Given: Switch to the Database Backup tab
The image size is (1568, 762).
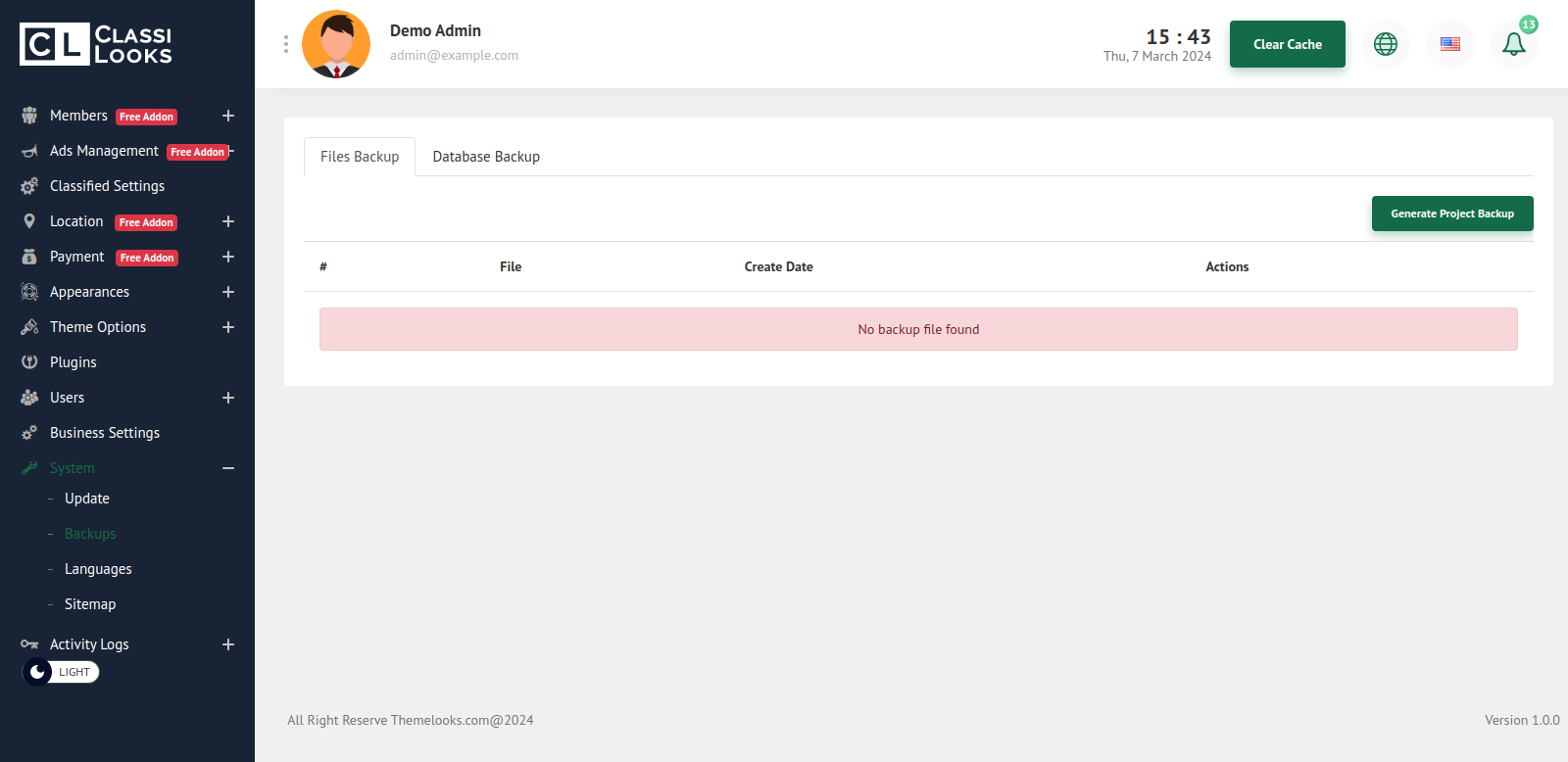Looking at the screenshot, I should pyautogui.click(x=486, y=157).
